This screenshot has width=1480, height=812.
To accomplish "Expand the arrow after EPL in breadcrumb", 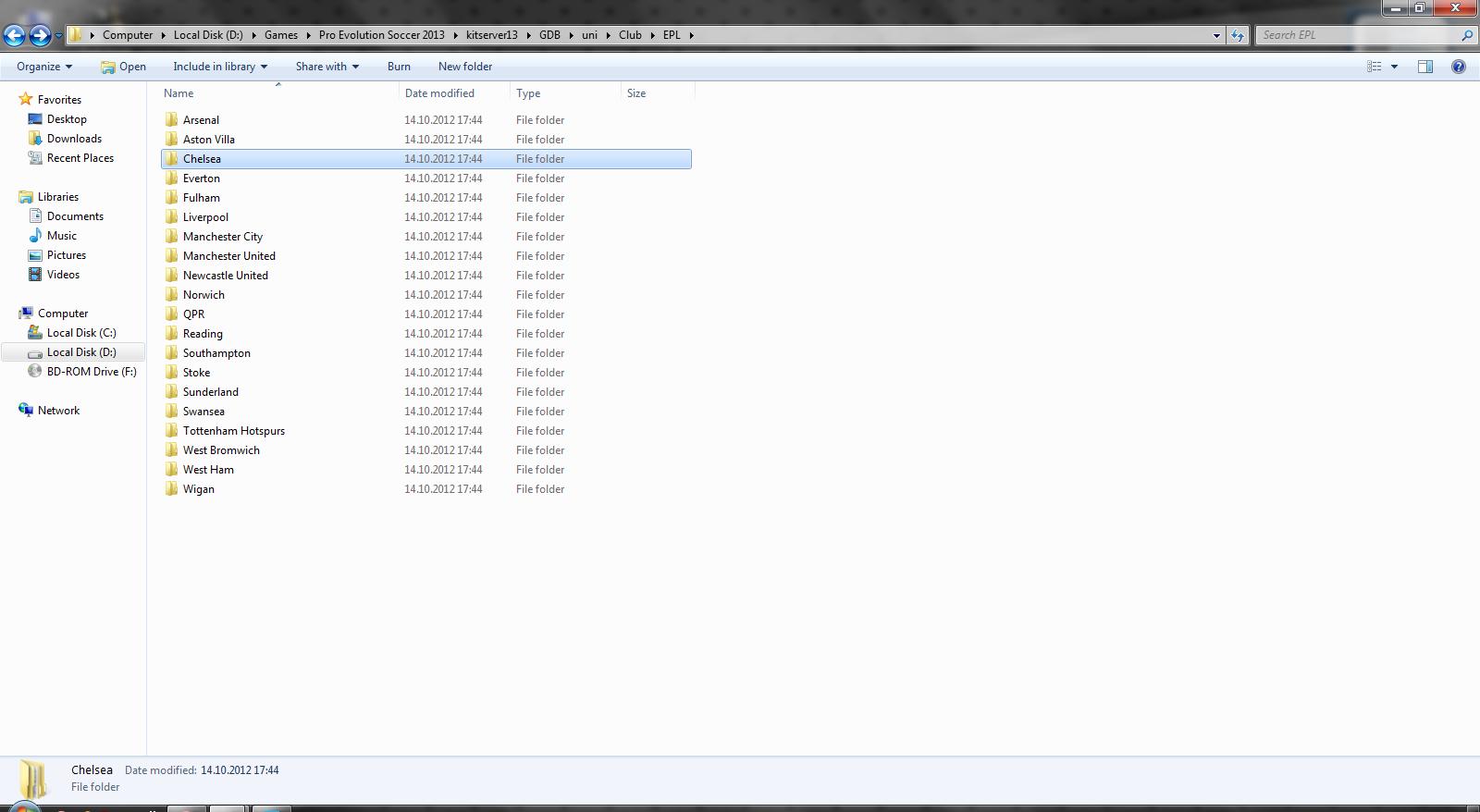I will (x=691, y=35).
